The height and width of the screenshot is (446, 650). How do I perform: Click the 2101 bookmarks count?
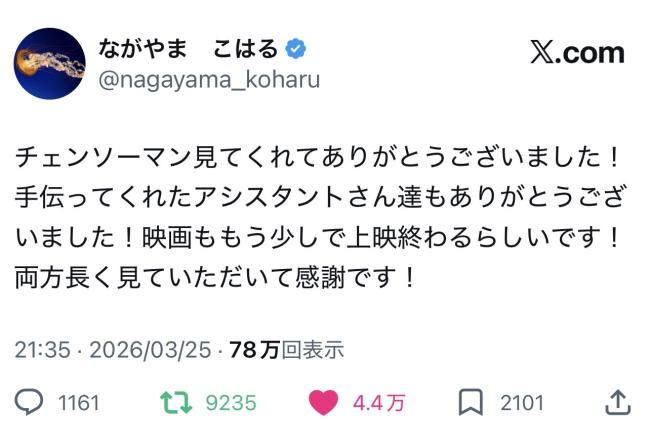pyautogui.click(x=522, y=403)
